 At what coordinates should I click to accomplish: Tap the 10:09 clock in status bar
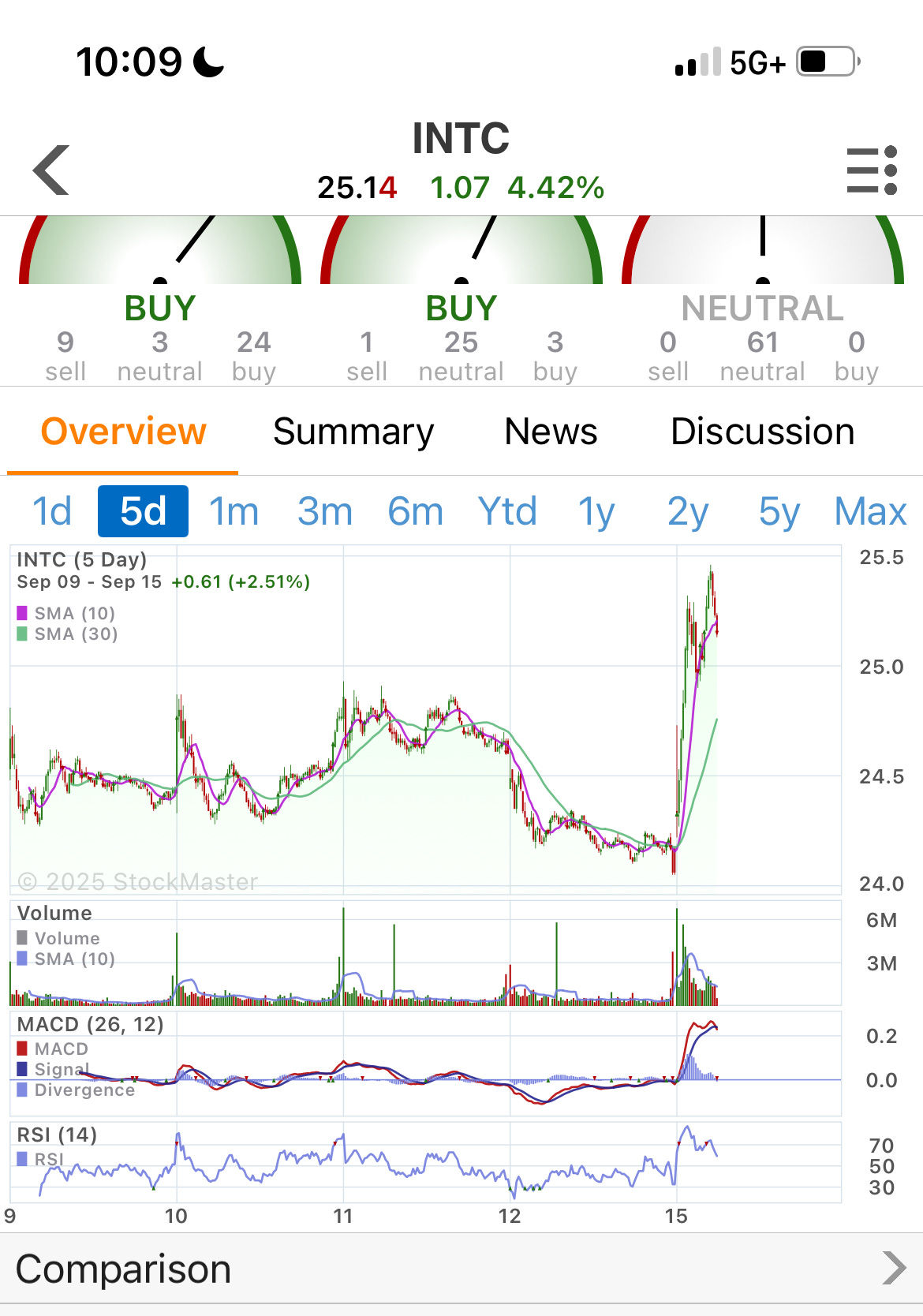129,62
